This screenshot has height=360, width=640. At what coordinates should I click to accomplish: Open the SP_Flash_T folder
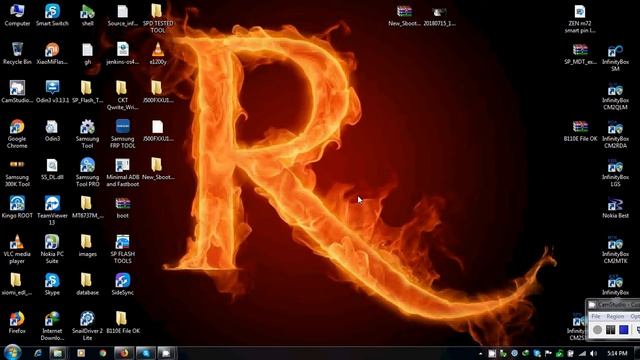click(x=87, y=91)
